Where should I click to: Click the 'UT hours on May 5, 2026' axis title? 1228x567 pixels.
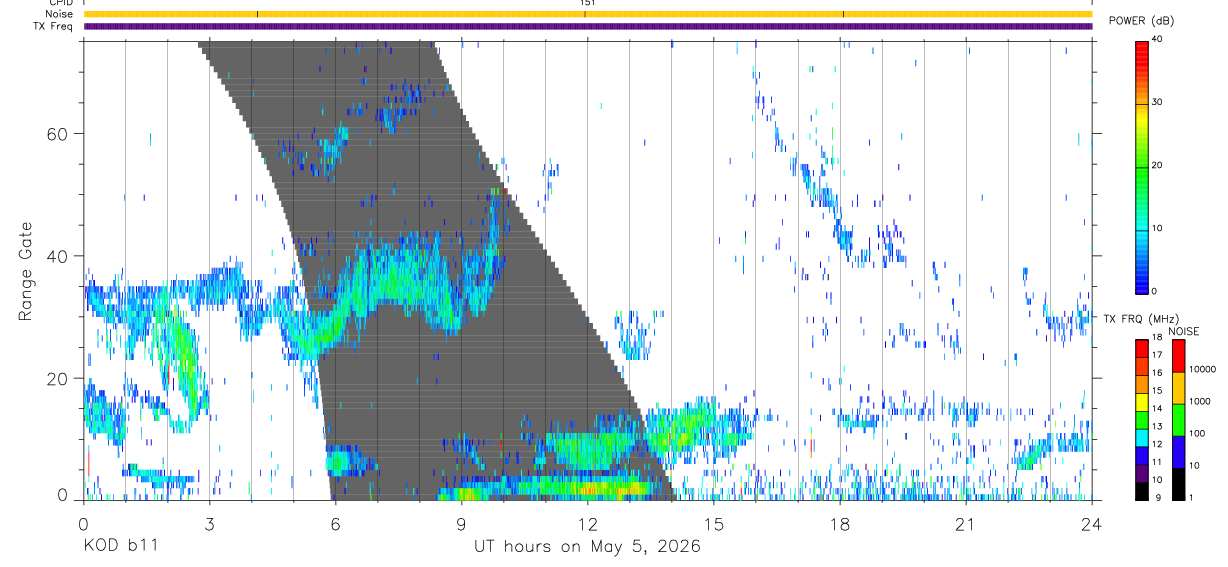coord(587,547)
